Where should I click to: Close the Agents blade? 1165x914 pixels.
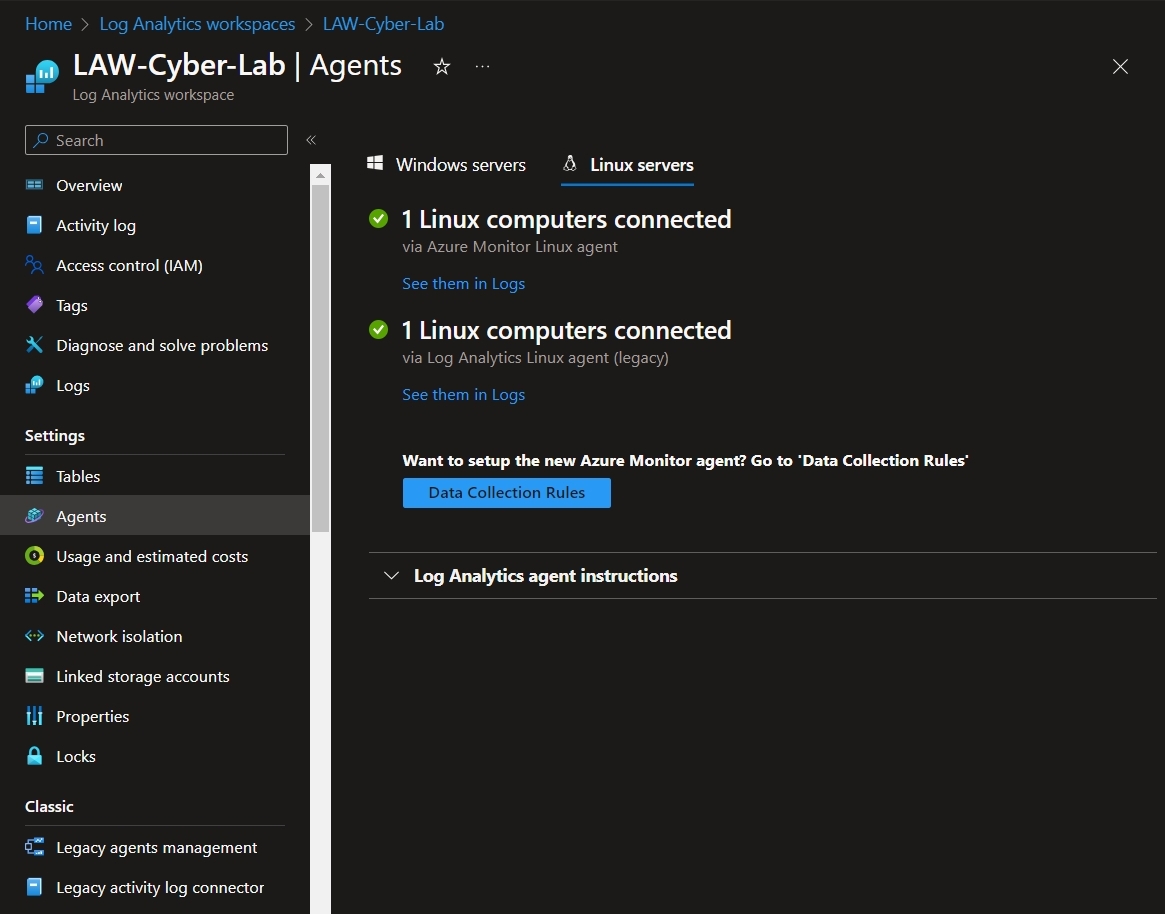point(1120,67)
